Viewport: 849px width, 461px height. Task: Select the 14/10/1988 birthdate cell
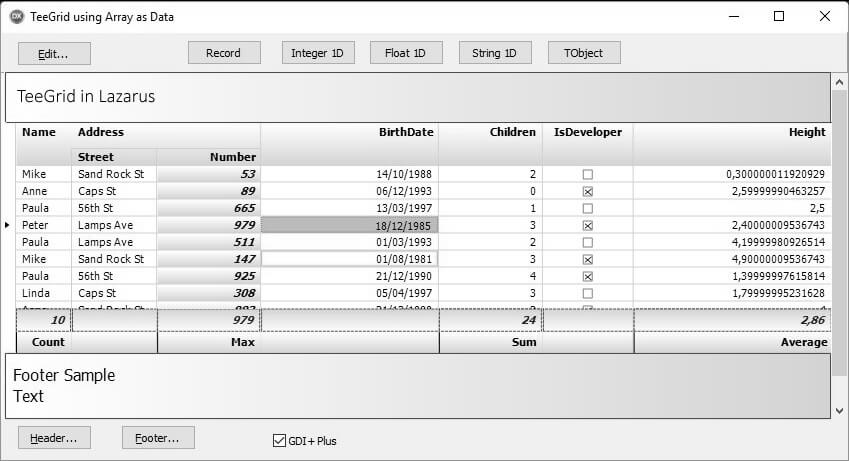tap(350, 174)
